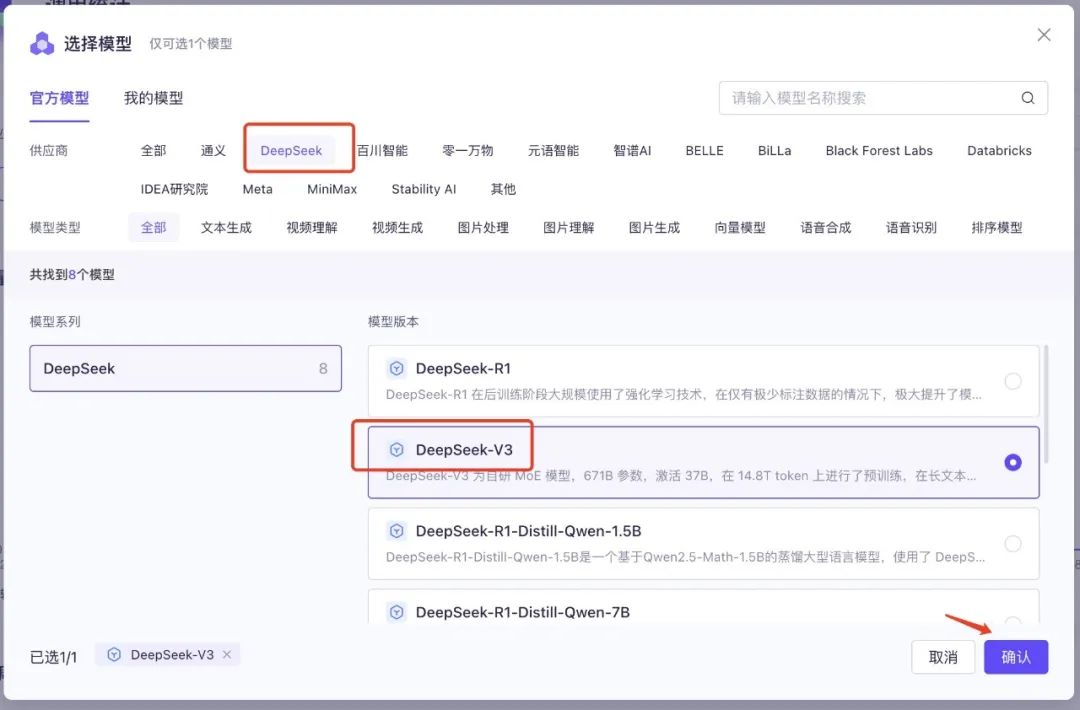Filter provider by MiniMax
The width and height of the screenshot is (1080, 710).
pyautogui.click(x=332, y=189)
